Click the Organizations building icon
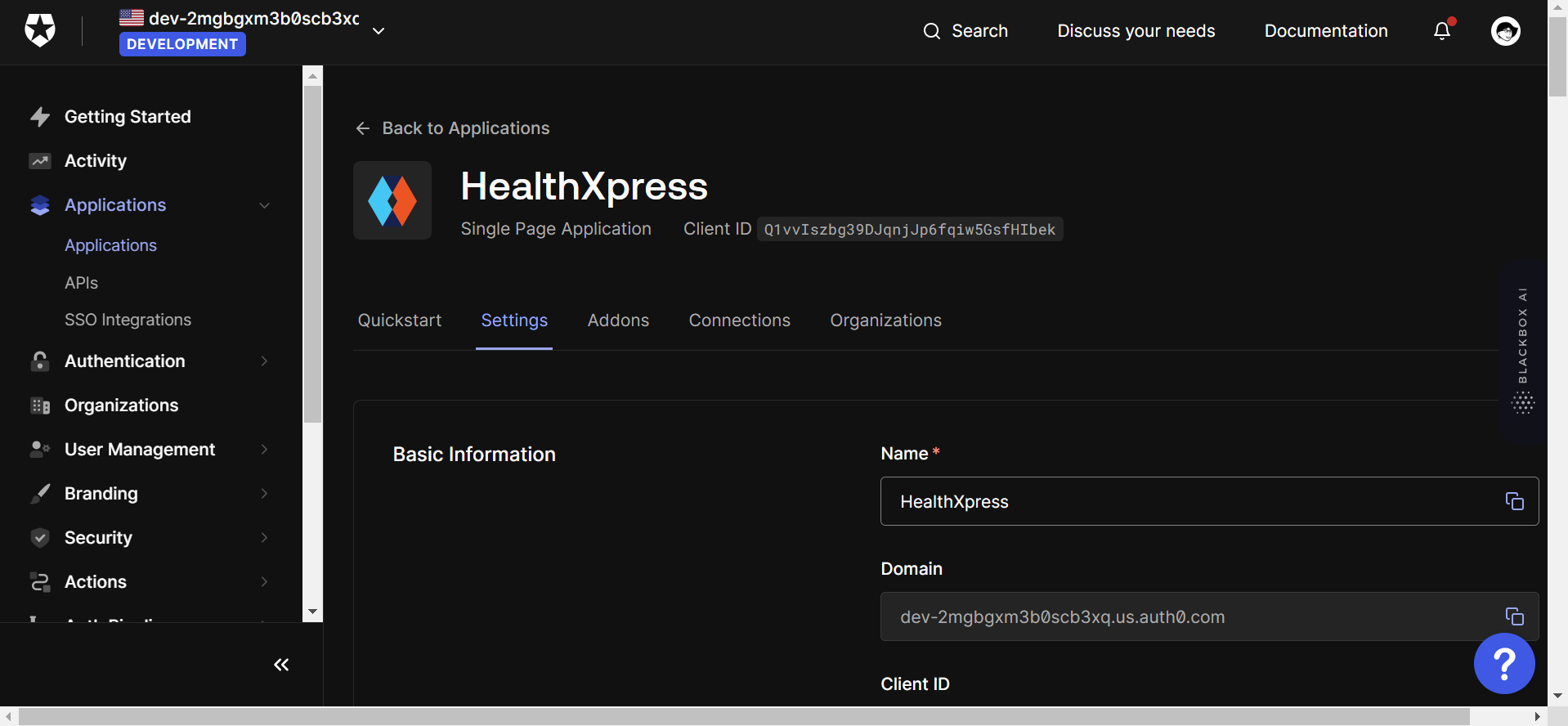This screenshot has width=1568, height=726. pos(39,406)
